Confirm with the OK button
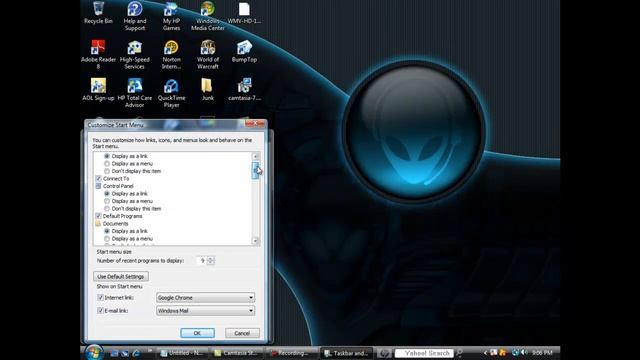 (x=197, y=333)
